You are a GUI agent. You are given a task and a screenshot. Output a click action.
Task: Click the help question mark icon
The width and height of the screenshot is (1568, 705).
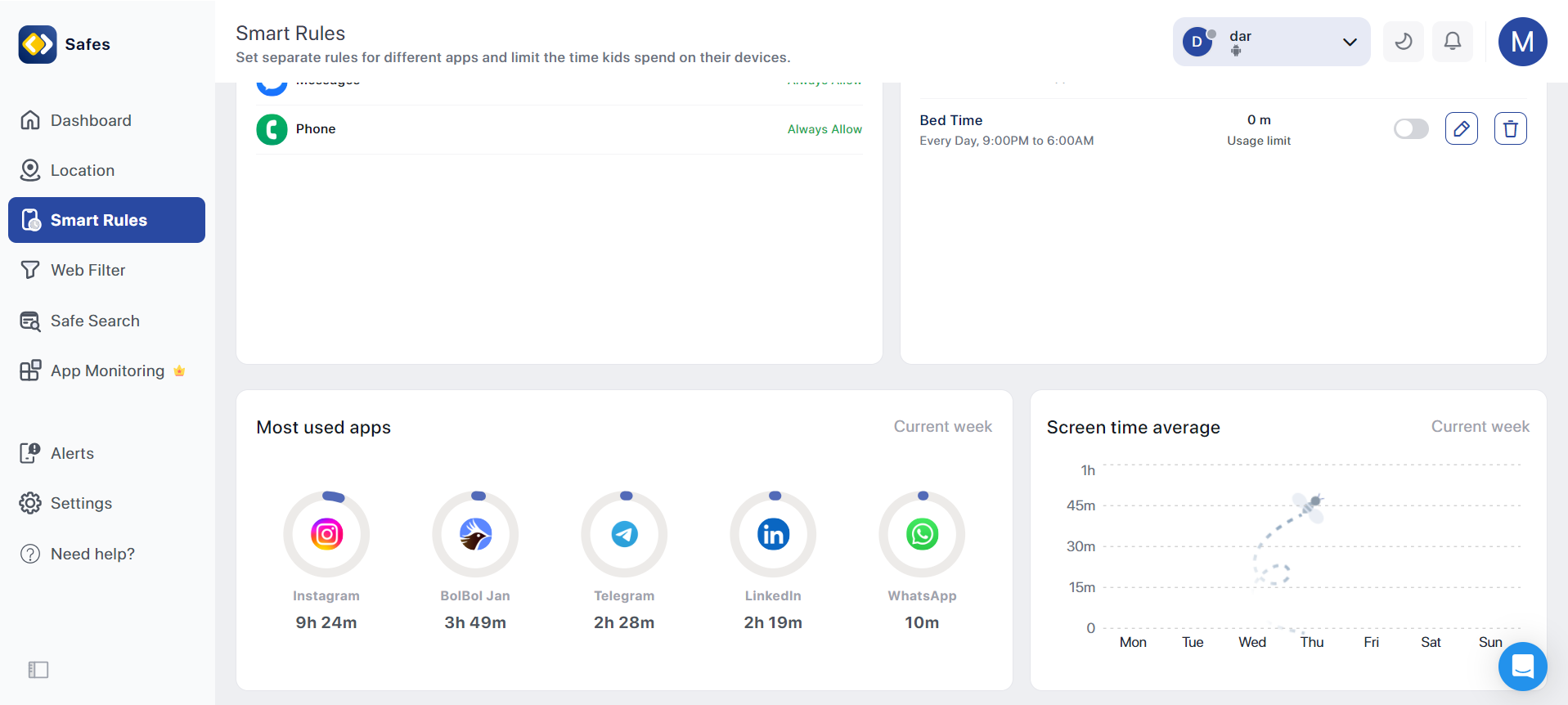coord(30,554)
